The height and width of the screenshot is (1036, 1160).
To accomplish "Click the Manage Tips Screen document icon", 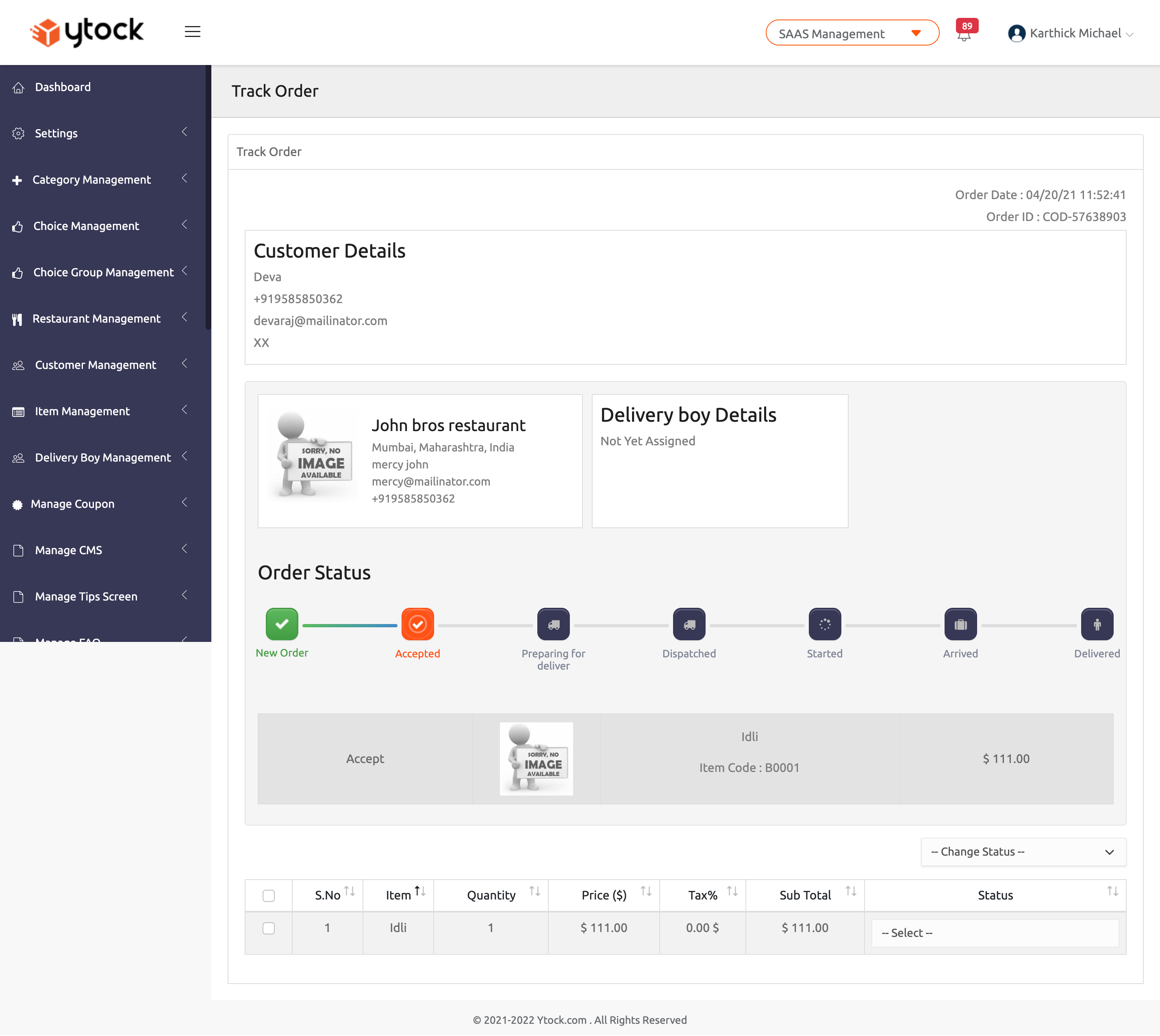I will 18,596.
